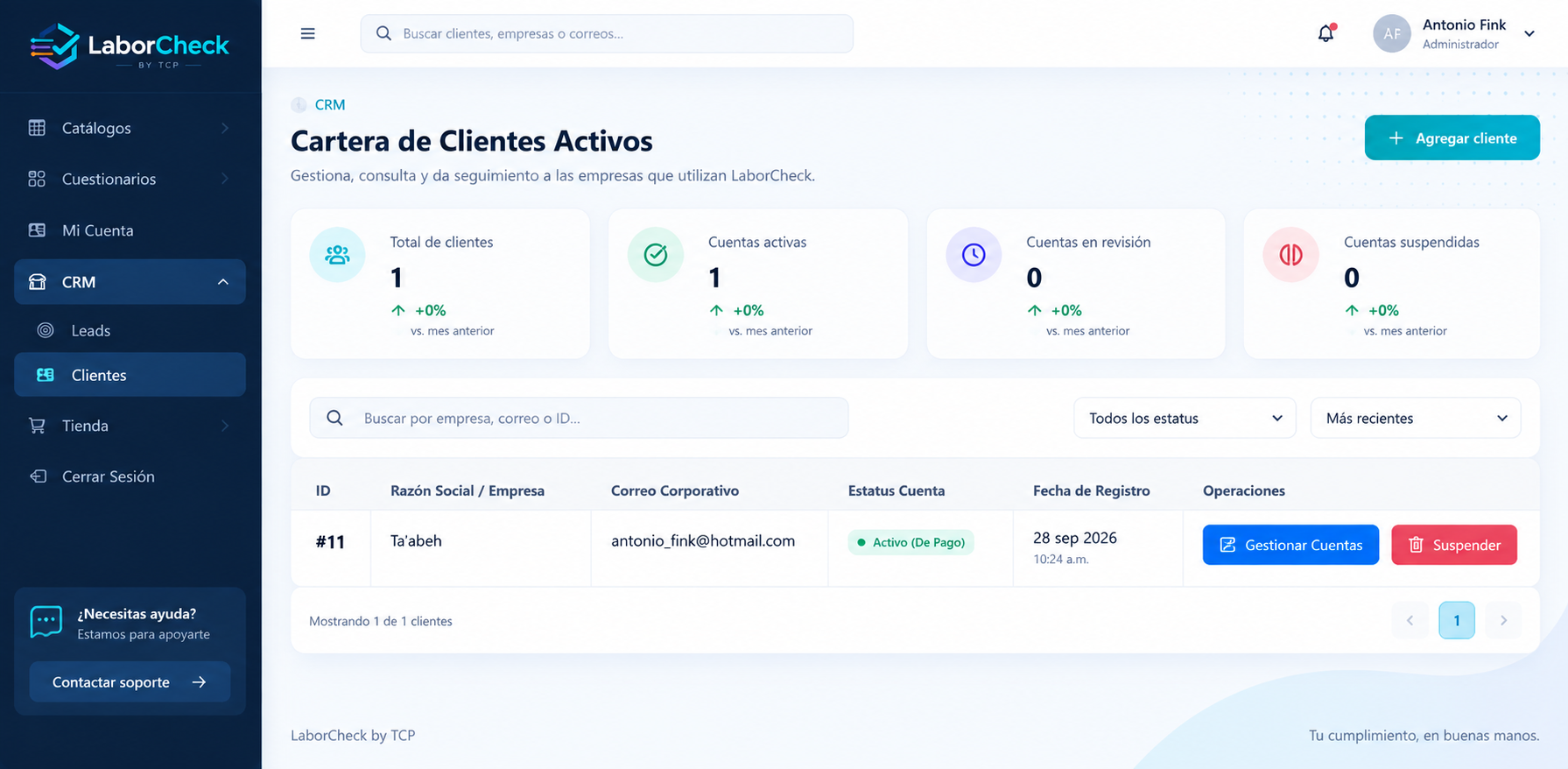The width and height of the screenshot is (1568, 769).
Task: Click the Total de clientes people icon
Action: (337, 255)
